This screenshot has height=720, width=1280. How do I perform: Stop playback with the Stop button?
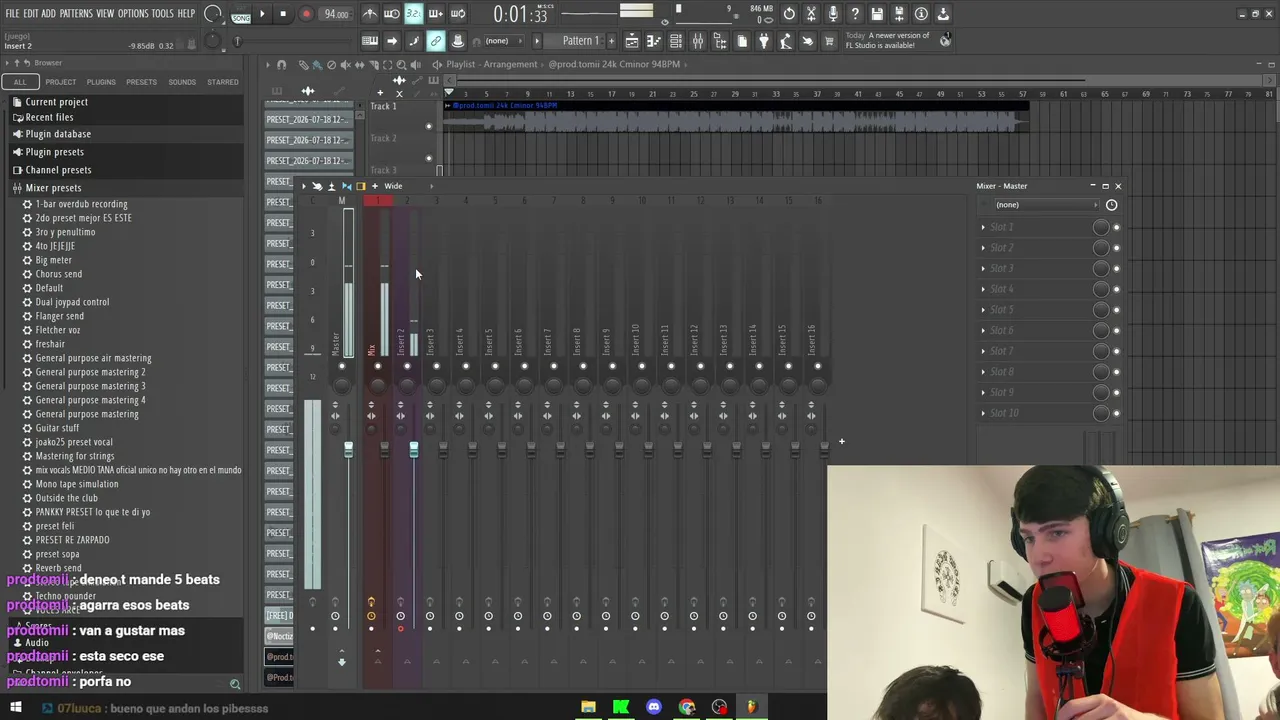(283, 14)
